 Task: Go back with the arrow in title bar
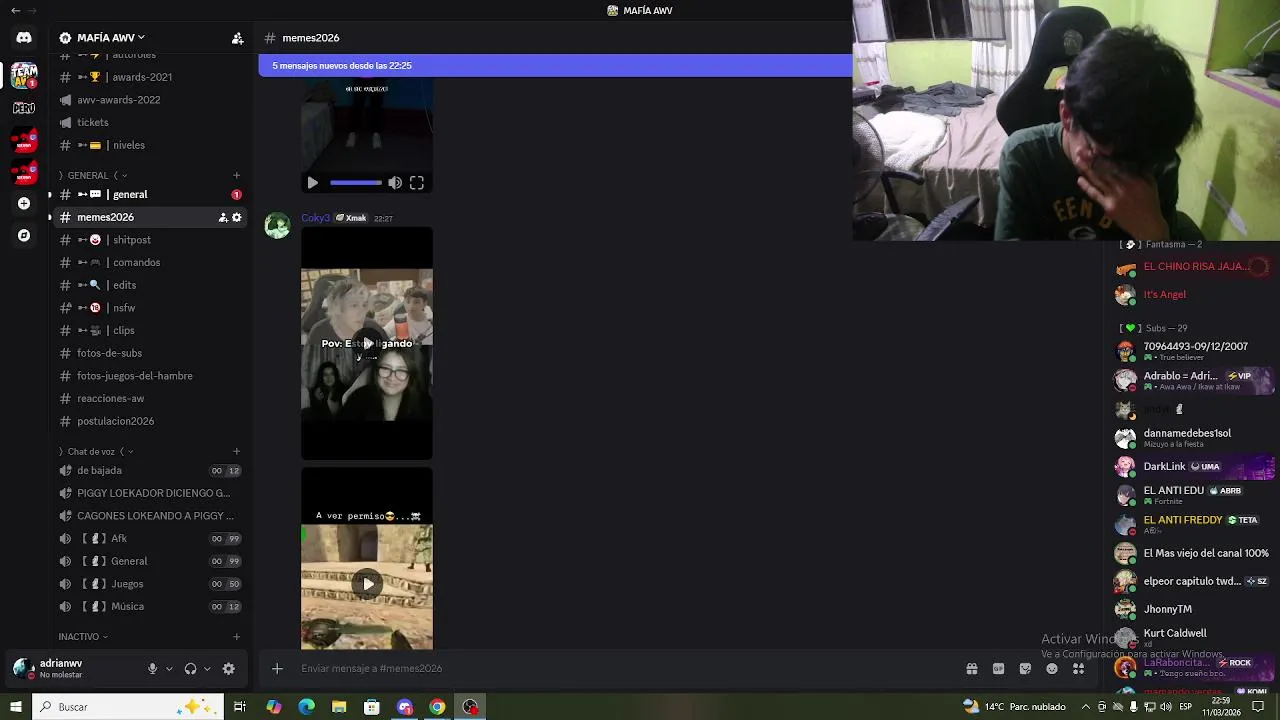pyautogui.click(x=15, y=10)
